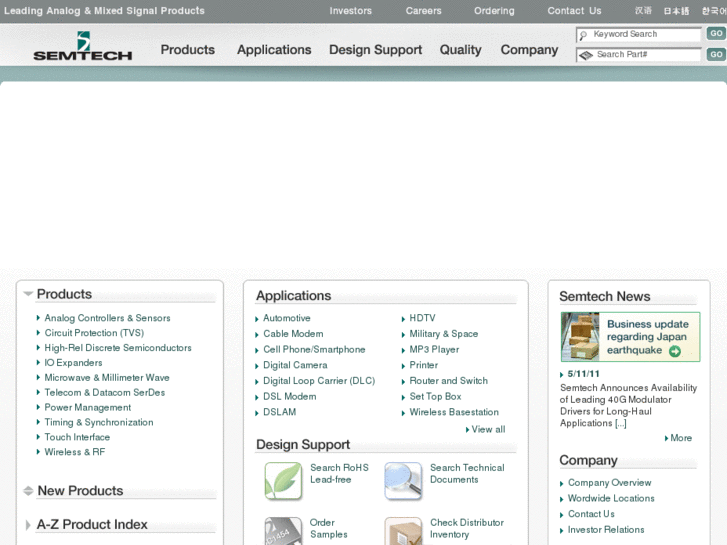Click GO next to Keyword Search
727x545 pixels.
click(x=716, y=33)
